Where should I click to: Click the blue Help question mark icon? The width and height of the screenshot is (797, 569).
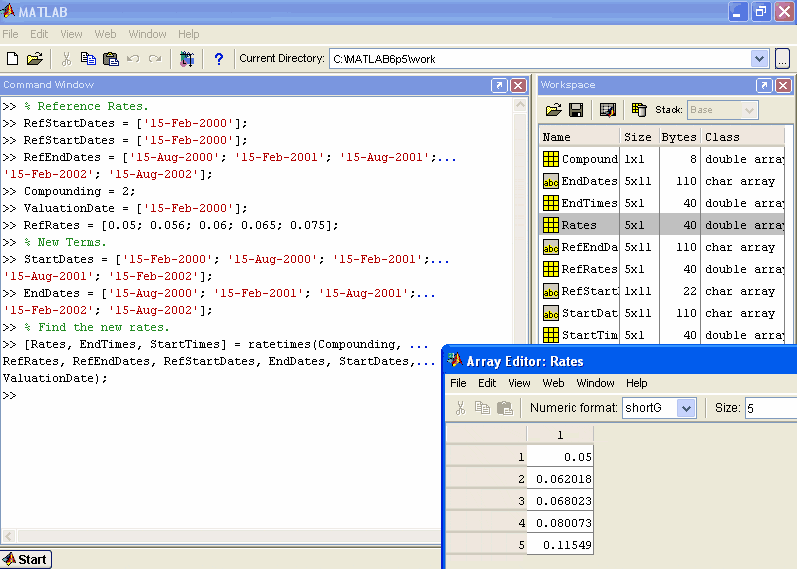click(x=219, y=59)
